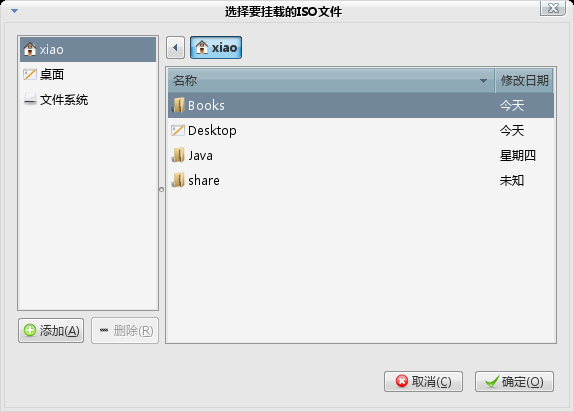Select the Java folder icon
574x412 pixels.
coord(178,155)
